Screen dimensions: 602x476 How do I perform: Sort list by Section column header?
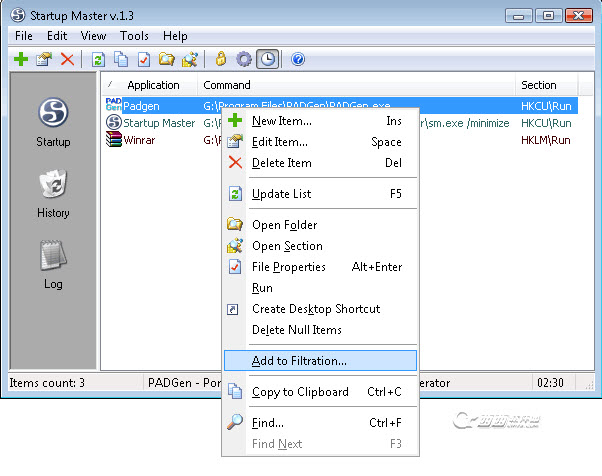[x=538, y=85]
